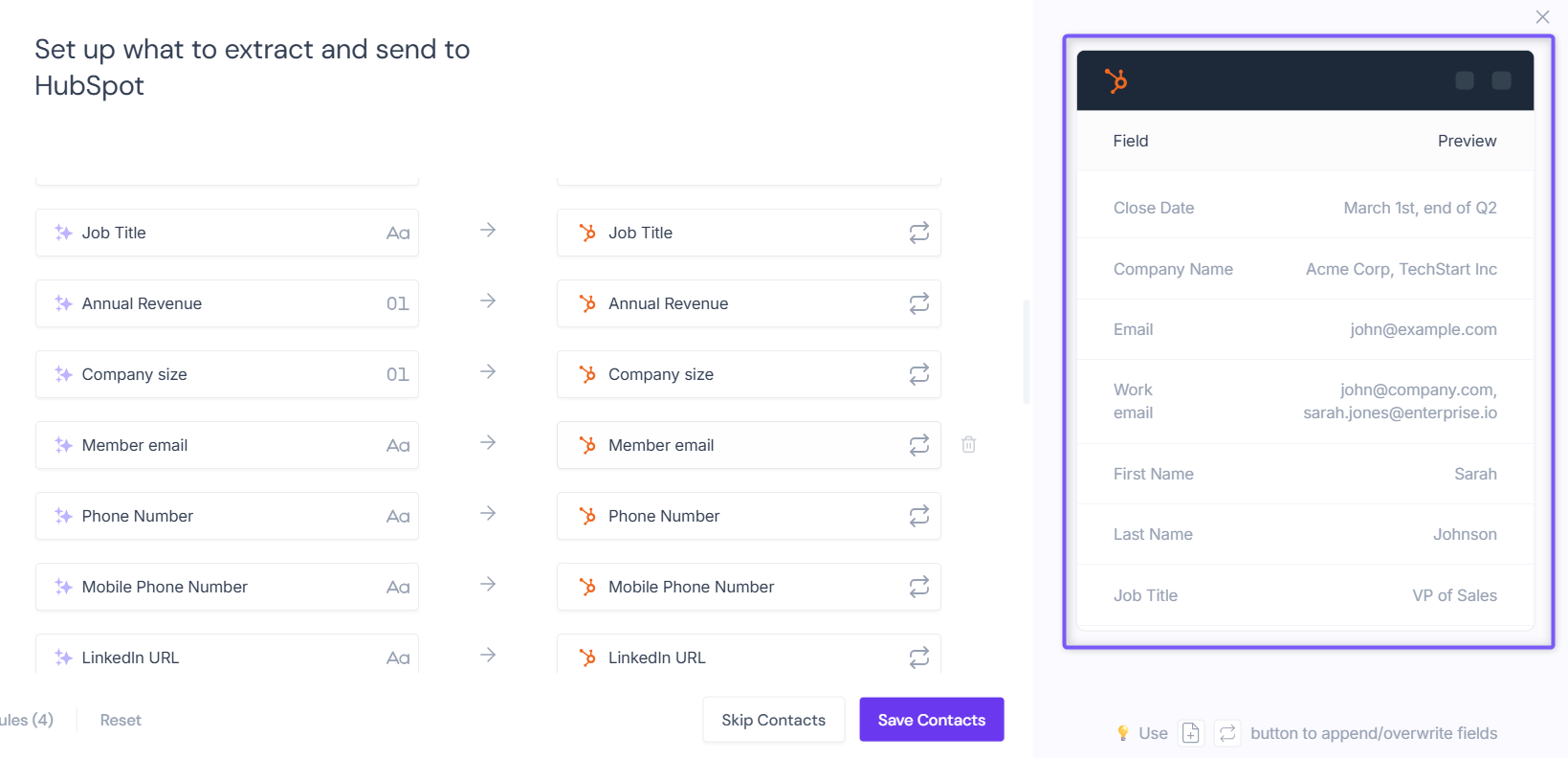Click the sparkle icon beside source LinkedIn URL
The image size is (1568, 758).
tap(63, 658)
